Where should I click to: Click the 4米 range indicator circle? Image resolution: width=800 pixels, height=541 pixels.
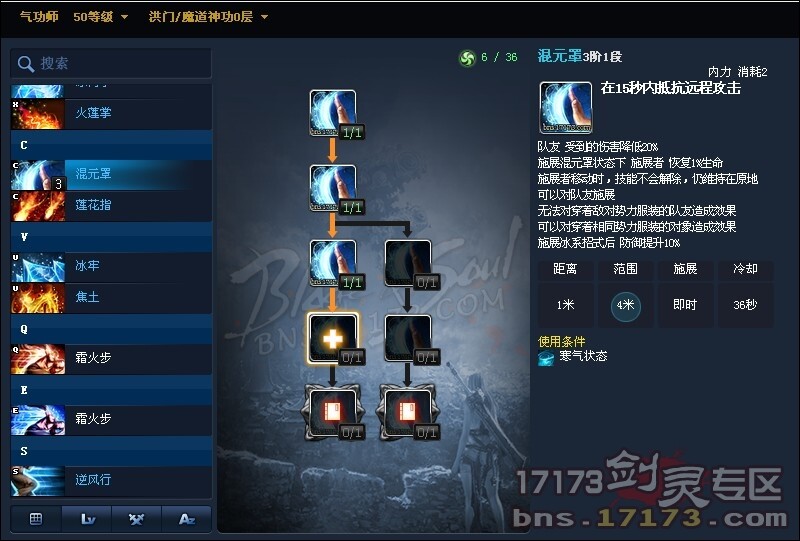626,305
